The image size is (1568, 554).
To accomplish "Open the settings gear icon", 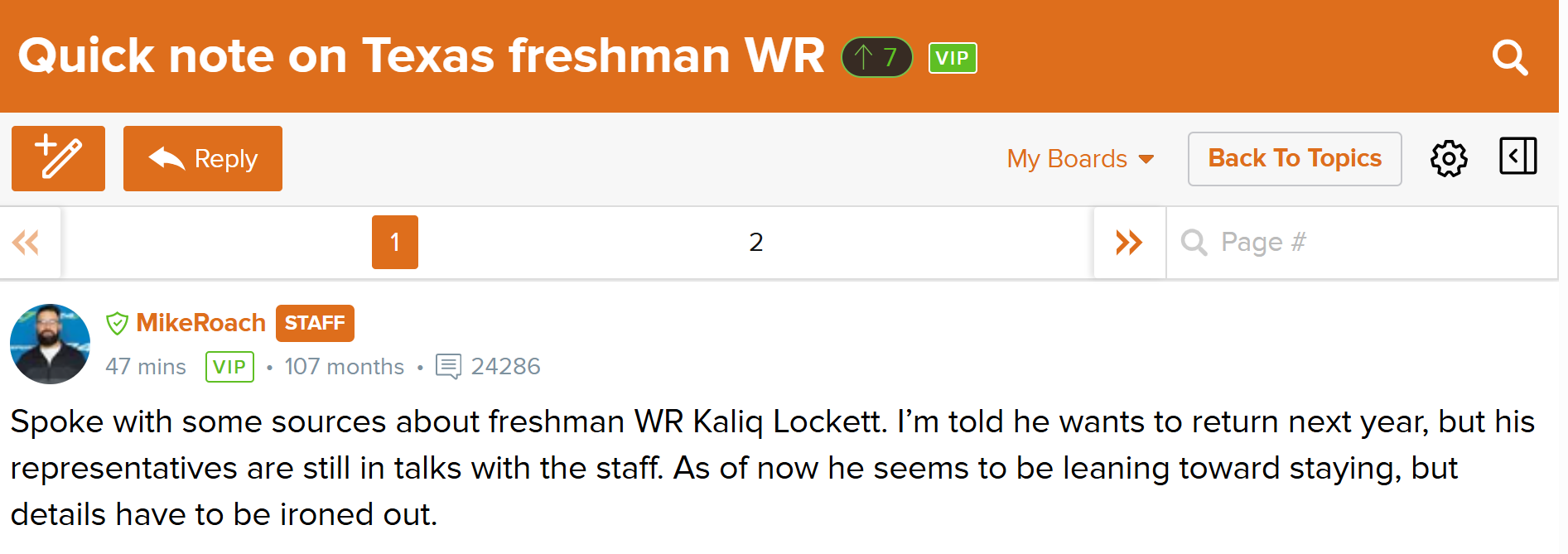I will click(x=1449, y=158).
